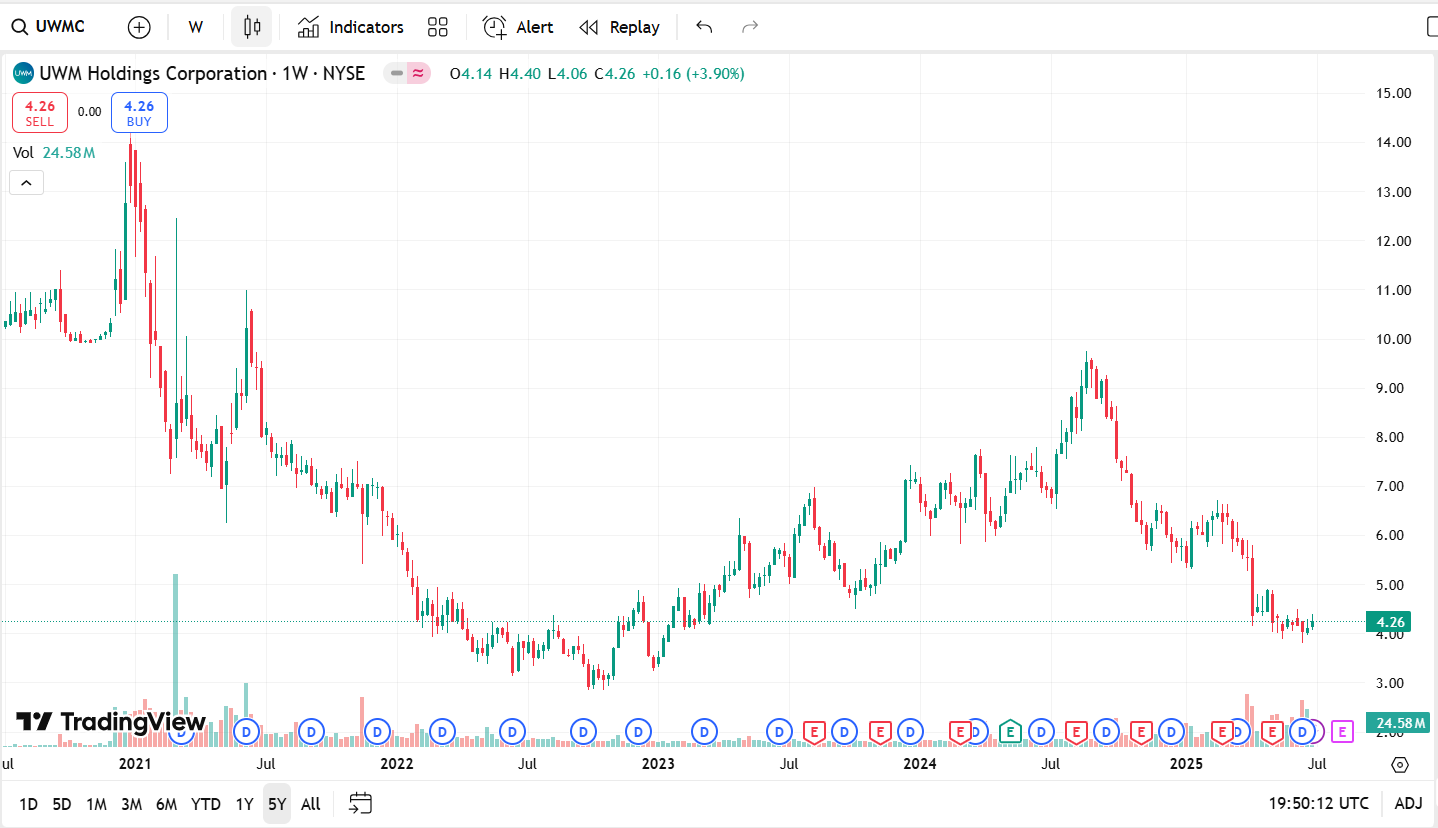Viewport: 1438px width, 828px height.
Task: Select the 3M date range
Action: pos(131,804)
